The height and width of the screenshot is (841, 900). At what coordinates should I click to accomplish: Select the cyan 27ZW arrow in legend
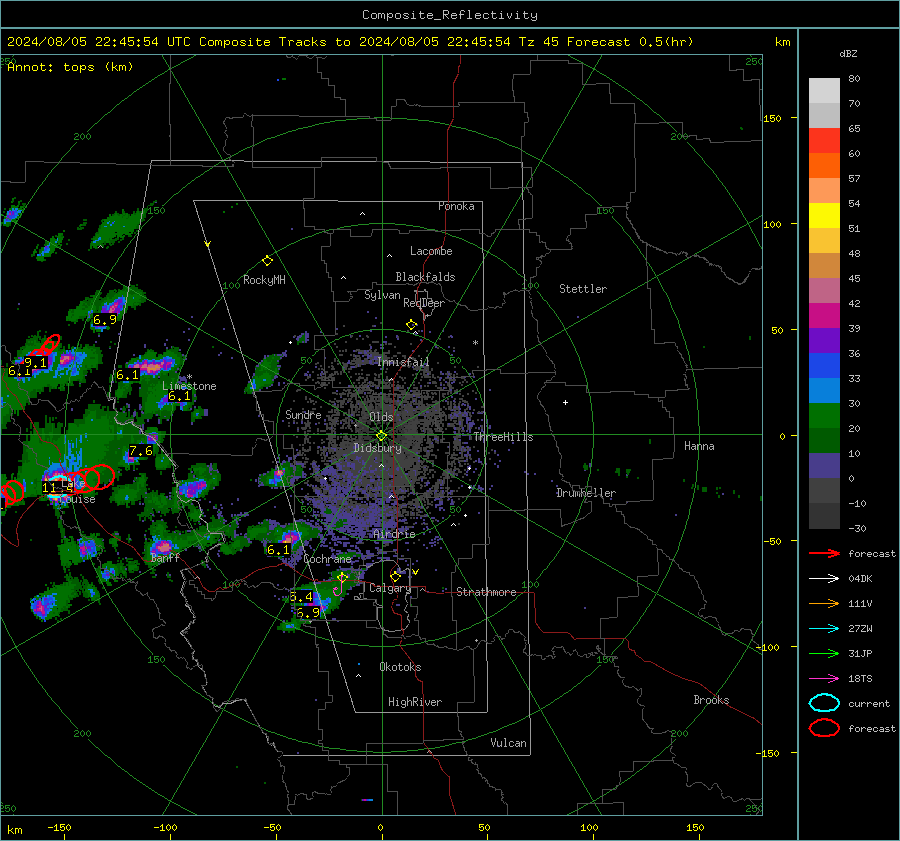[824, 629]
